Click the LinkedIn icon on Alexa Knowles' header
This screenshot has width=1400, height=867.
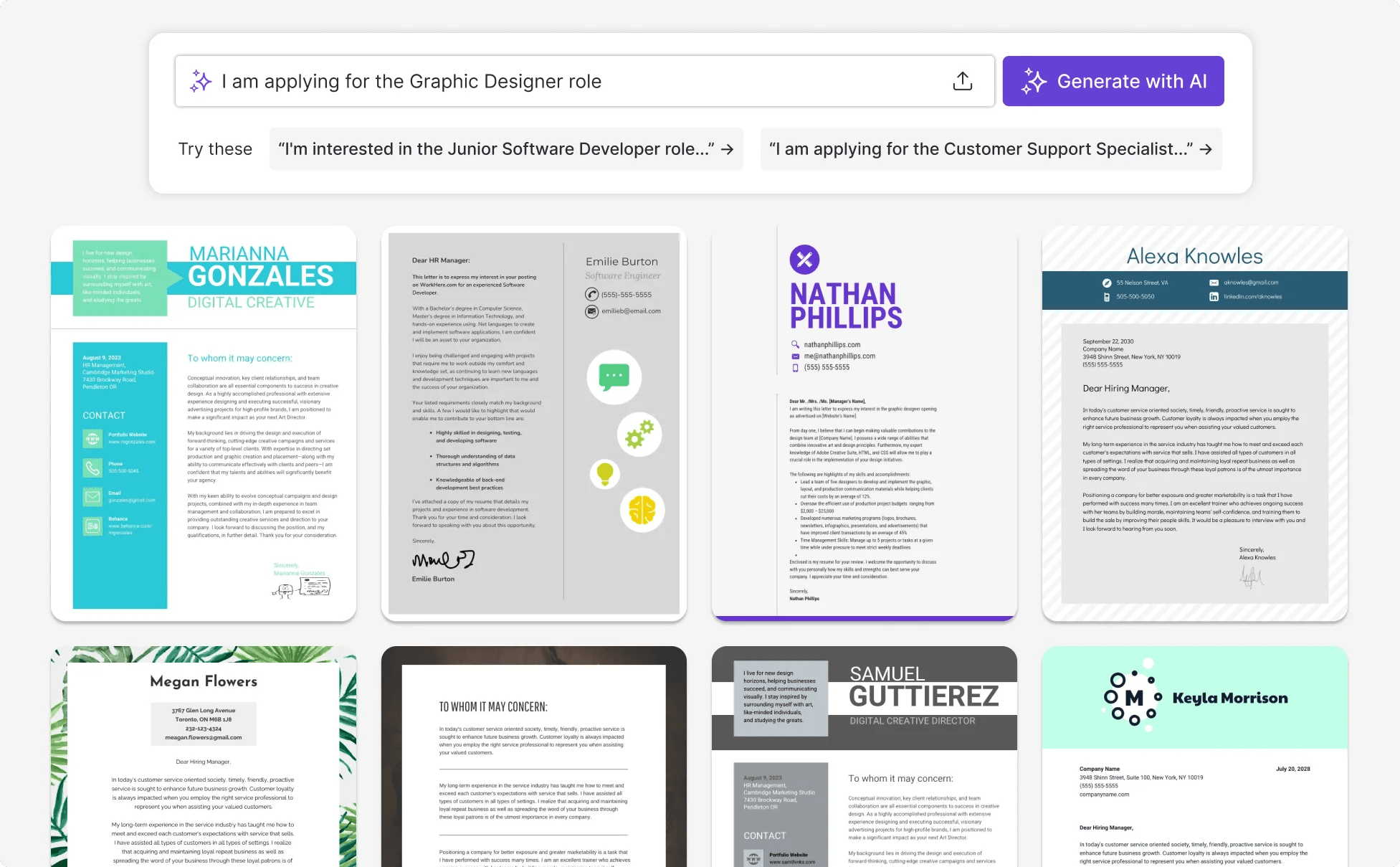tap(1214, 297)
